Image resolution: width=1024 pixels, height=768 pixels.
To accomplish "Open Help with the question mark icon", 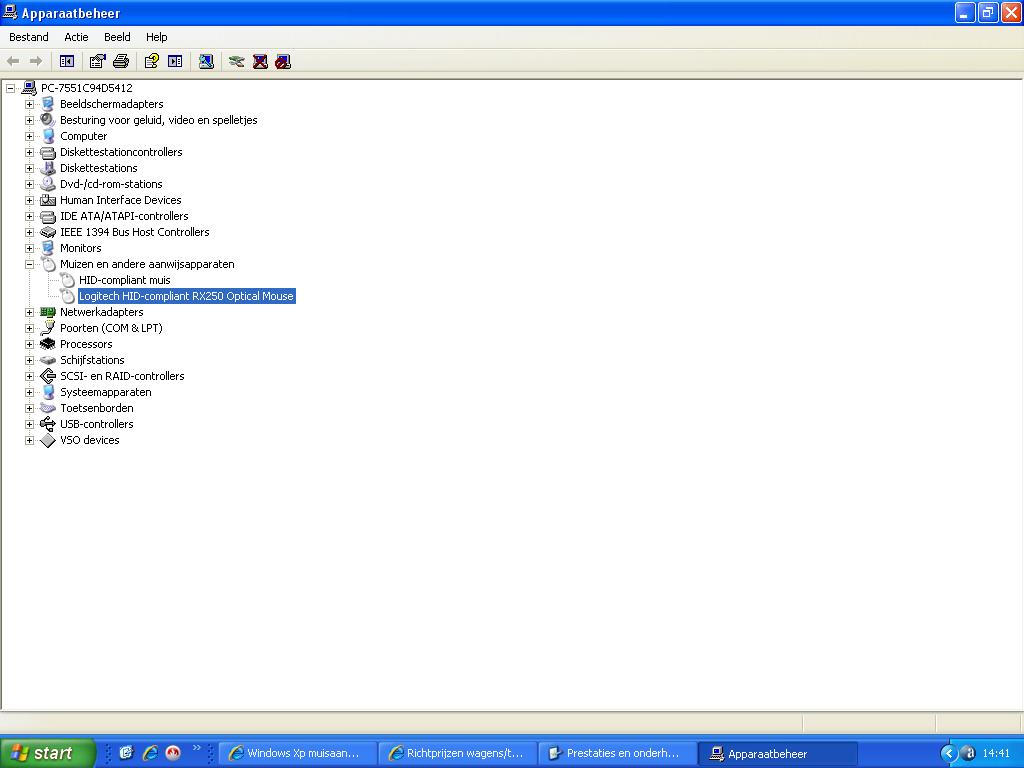I will pyautogui.click(x=152, y=61).
